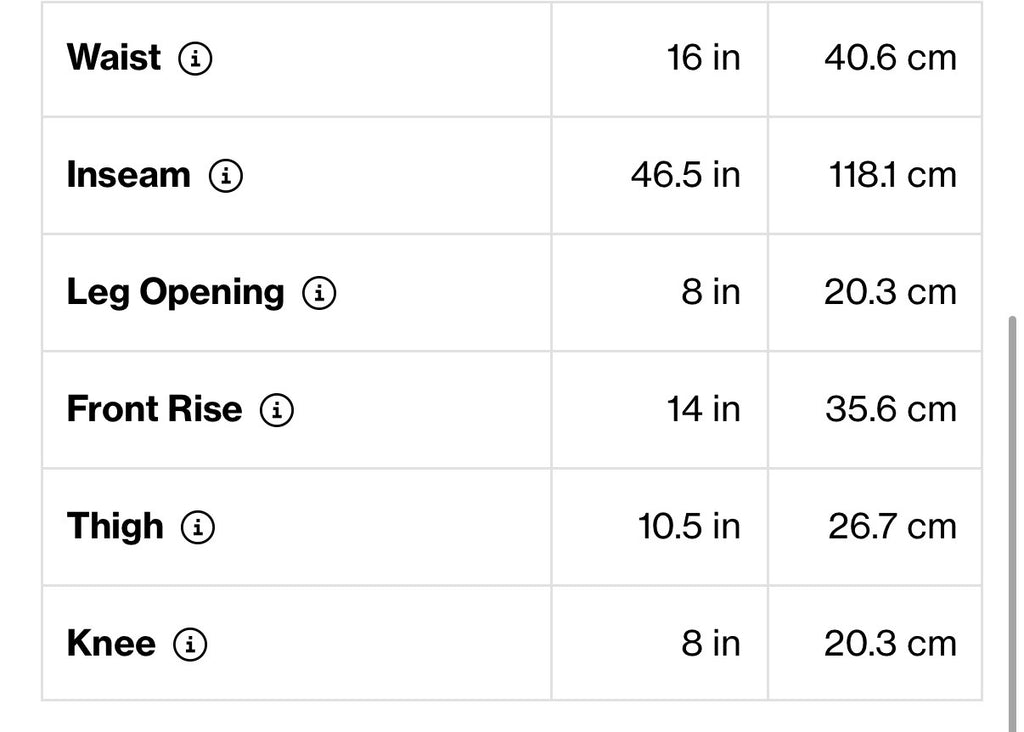Click the 26.7 cm thigh value
The width and height of the screenshot is (1024, 732).
tap(892, 526)
